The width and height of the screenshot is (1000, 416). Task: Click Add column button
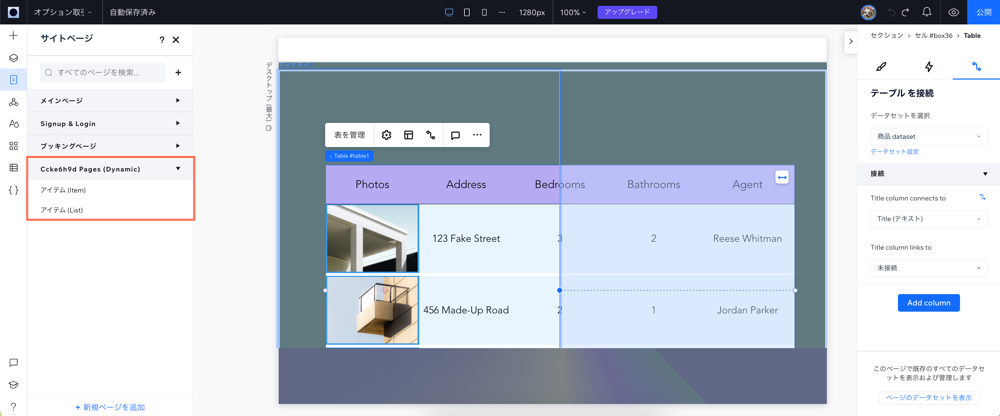click(929, 302)
